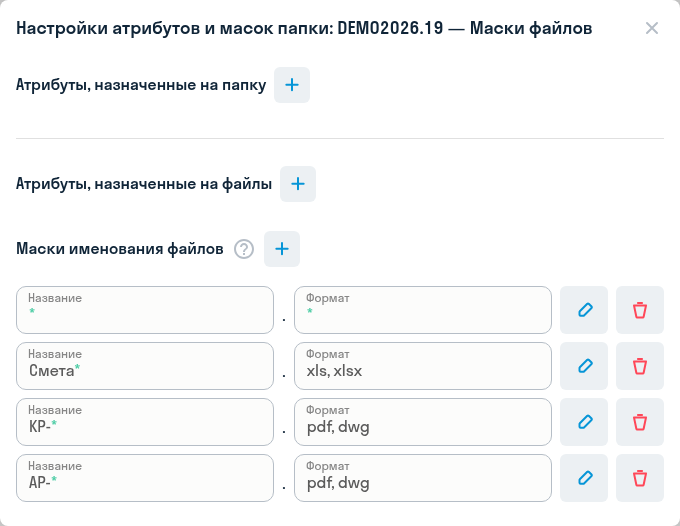Edit the Смета mask row

click(x=584, y=366)
